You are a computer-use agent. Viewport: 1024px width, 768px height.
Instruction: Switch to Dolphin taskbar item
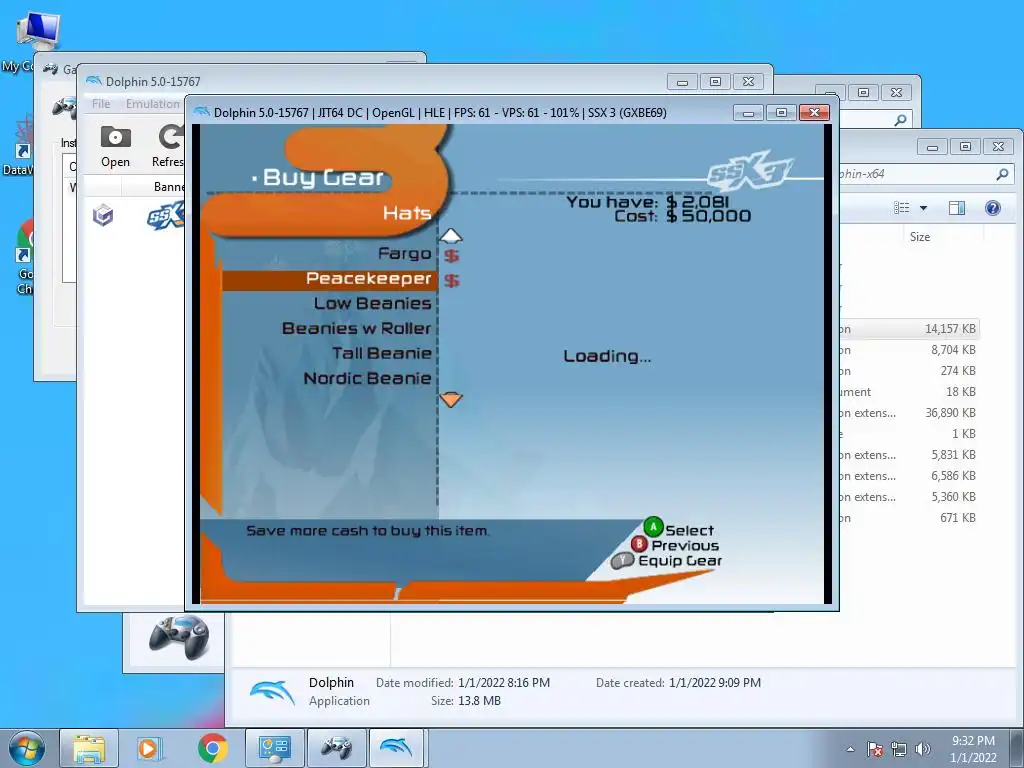396,748
